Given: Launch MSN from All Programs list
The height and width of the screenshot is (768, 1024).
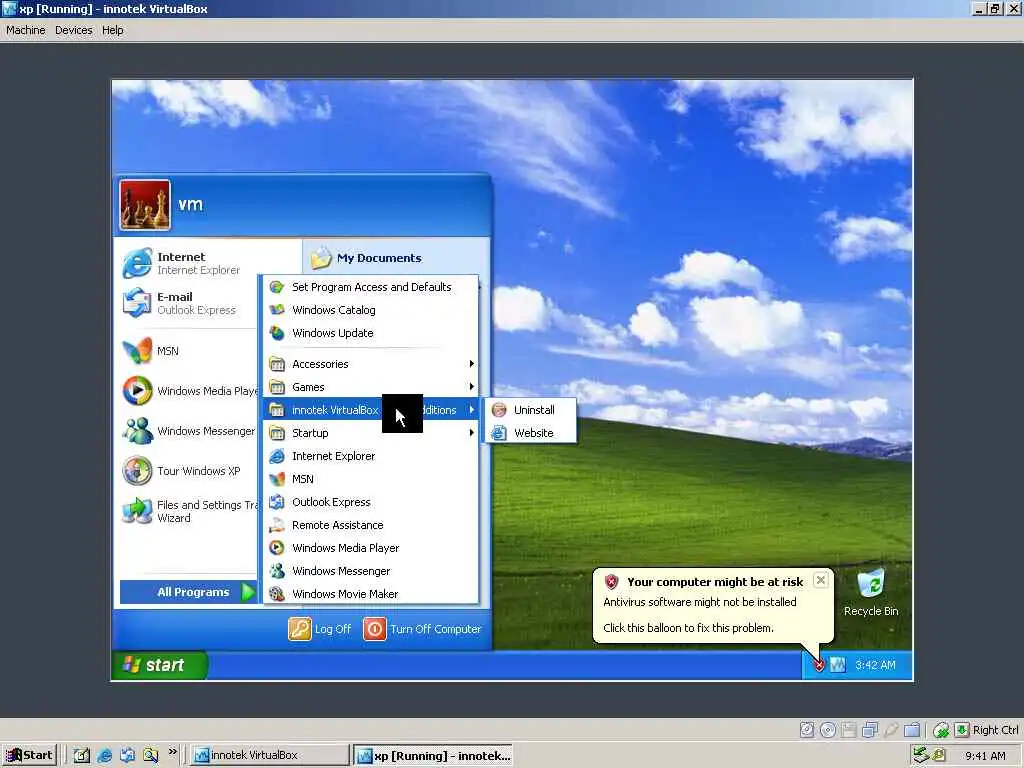Looking at the screenshot, I should tap(370, 479).
